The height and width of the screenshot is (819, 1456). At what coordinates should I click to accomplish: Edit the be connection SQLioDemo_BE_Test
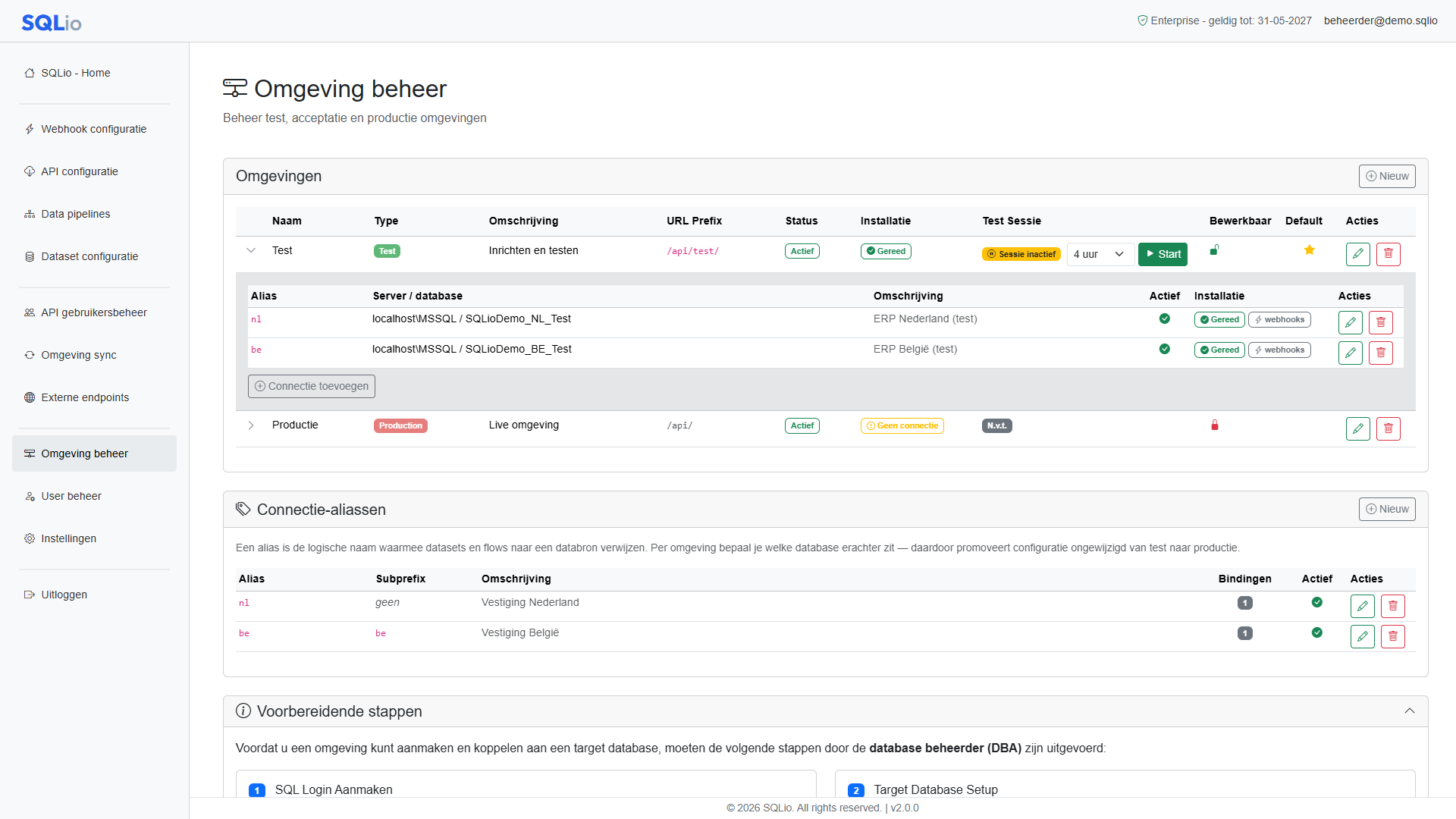1350,353
